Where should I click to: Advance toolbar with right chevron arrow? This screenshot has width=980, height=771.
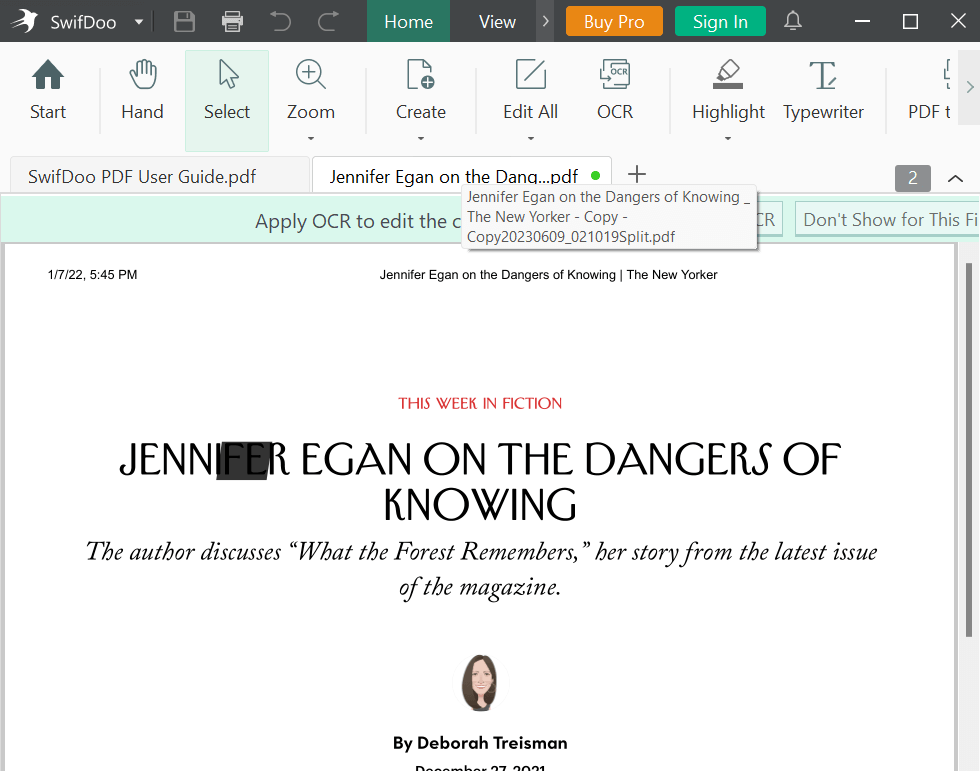point(969,87)
